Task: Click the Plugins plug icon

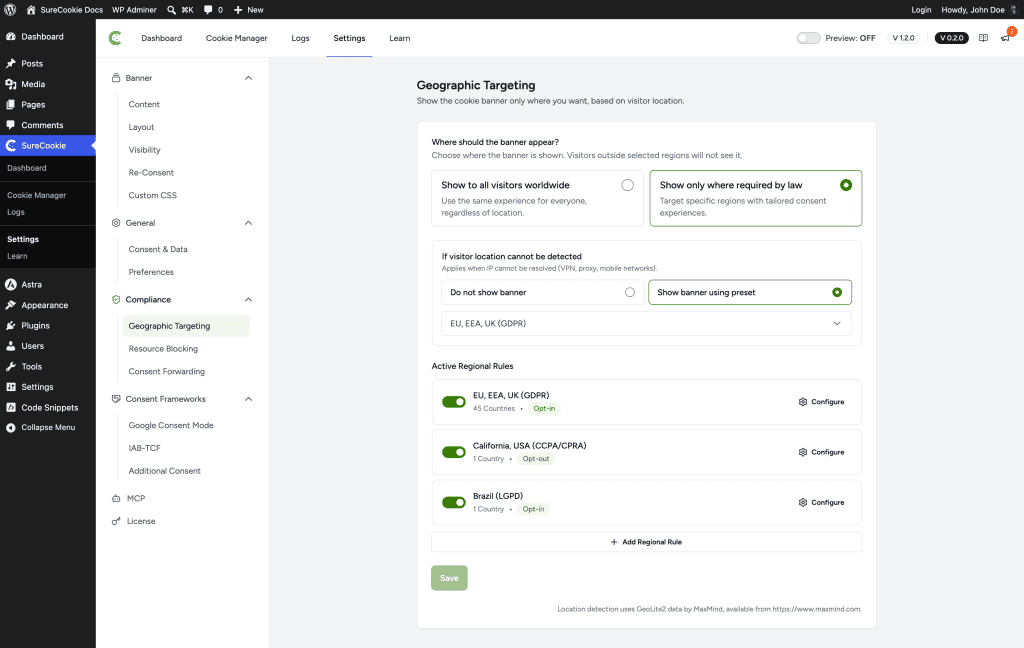Action: click(10, 325)
